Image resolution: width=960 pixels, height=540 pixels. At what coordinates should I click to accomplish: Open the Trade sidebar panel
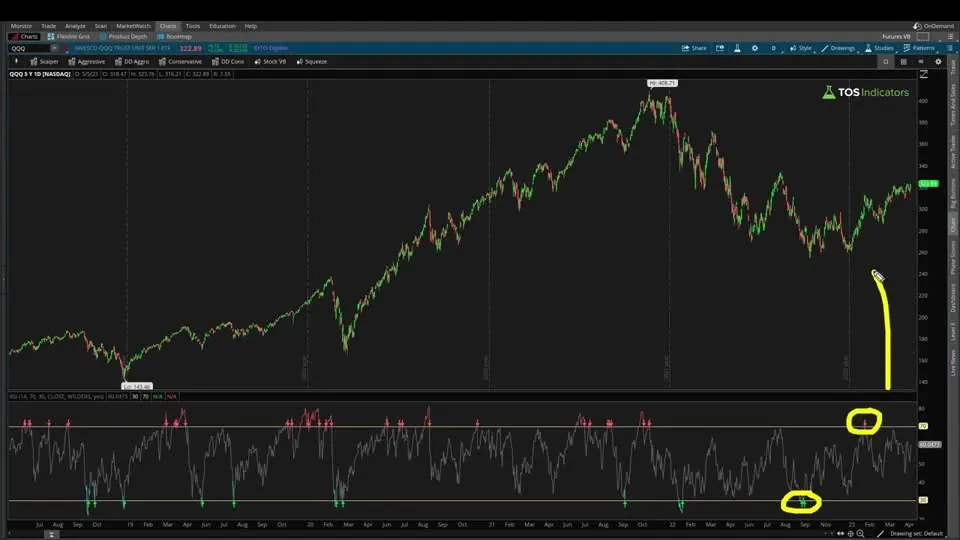point(953,68)
